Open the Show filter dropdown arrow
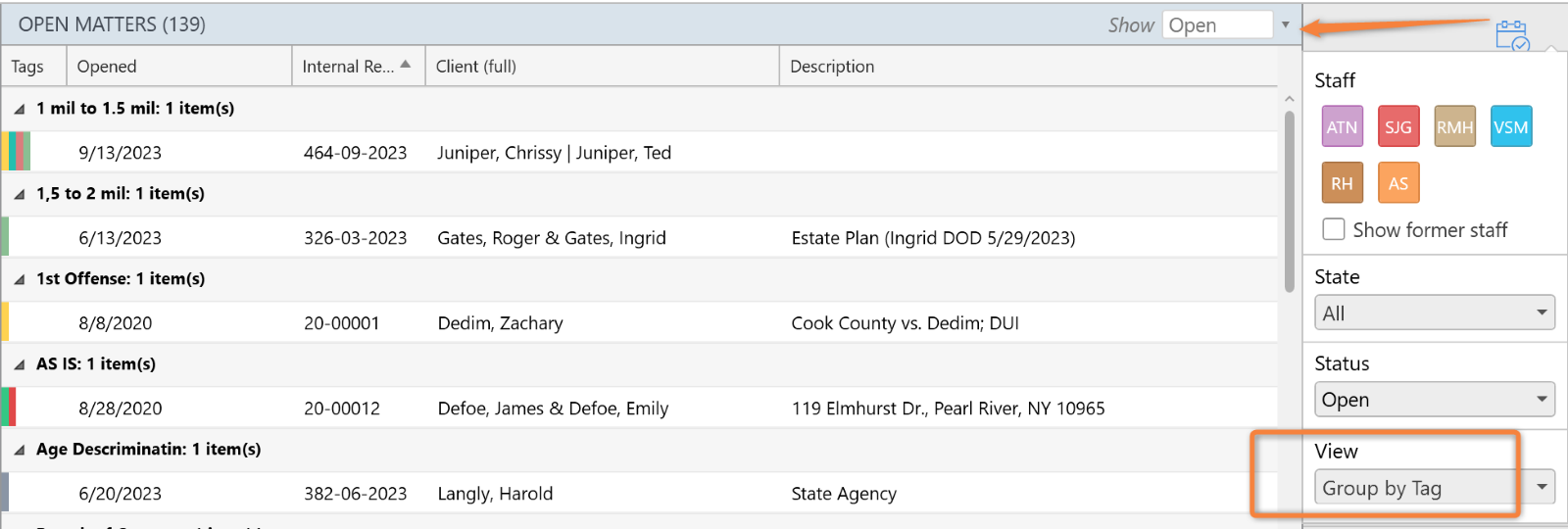The width and height of the screenshot is (1568, 529). 1285,24
